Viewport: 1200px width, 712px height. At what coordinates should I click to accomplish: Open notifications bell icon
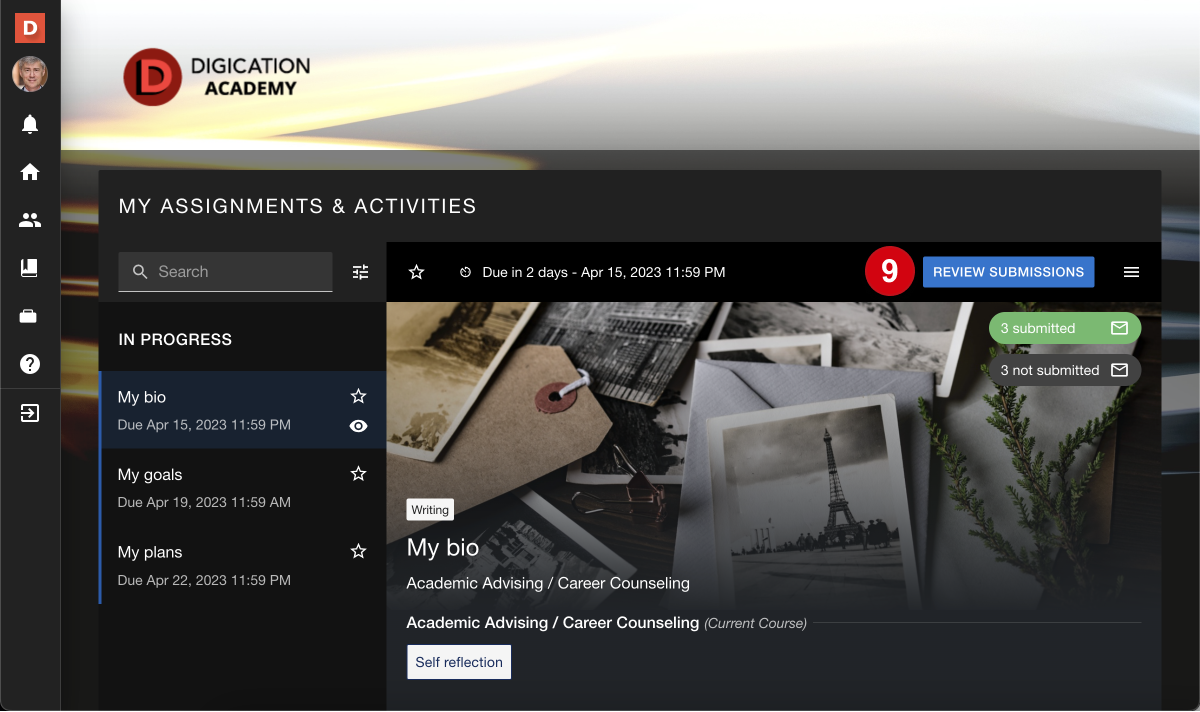pos(30,124)
